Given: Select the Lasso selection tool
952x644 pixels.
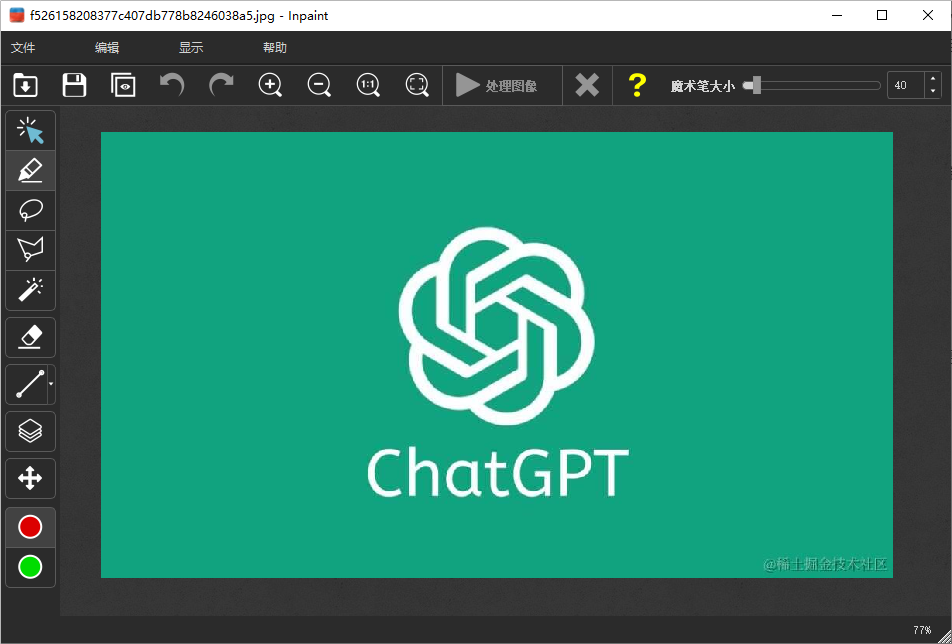Looking at the screenshot, I should 31,210.
